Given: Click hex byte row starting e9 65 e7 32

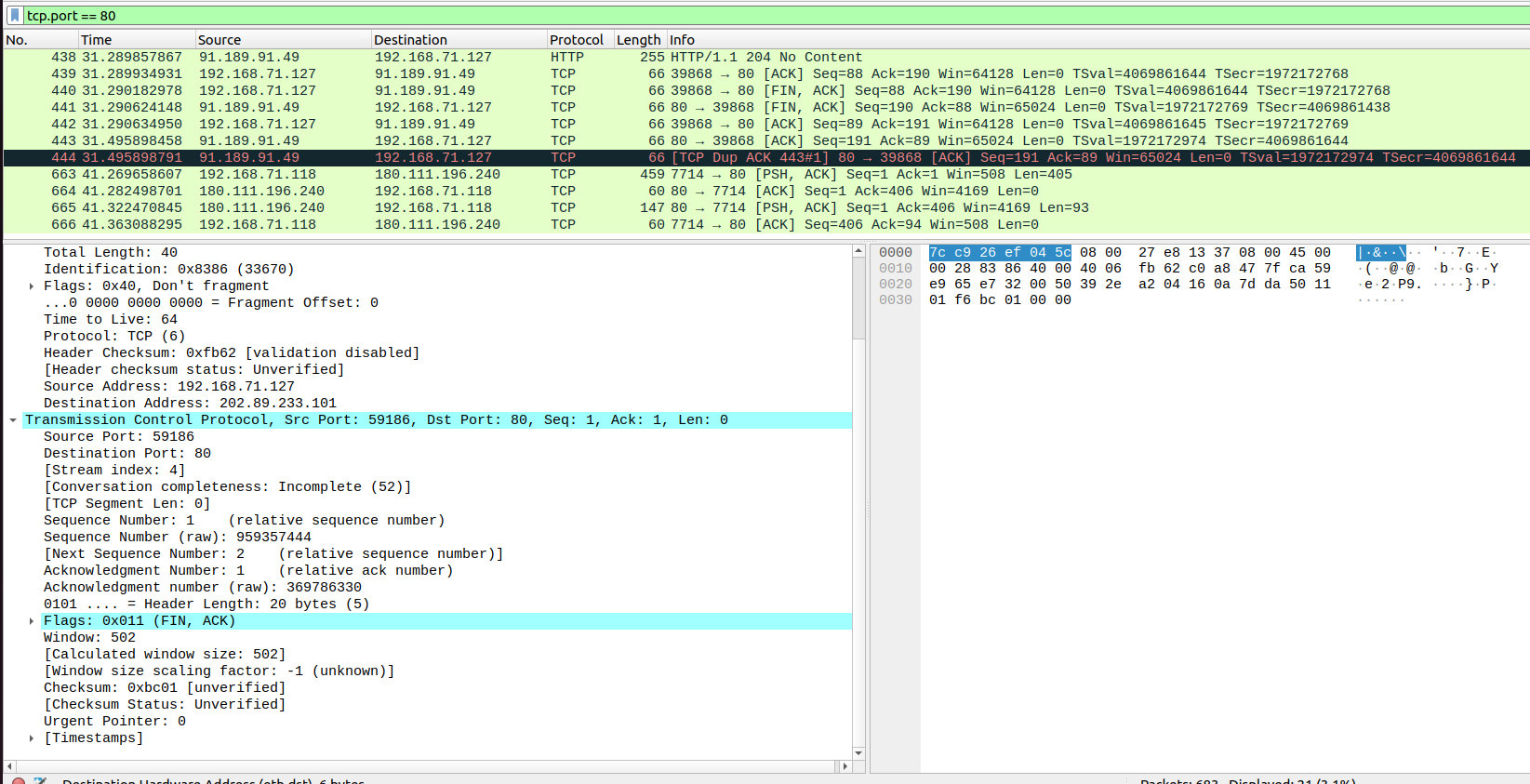Looking at the screenshot, I should tap(1130, 284).
